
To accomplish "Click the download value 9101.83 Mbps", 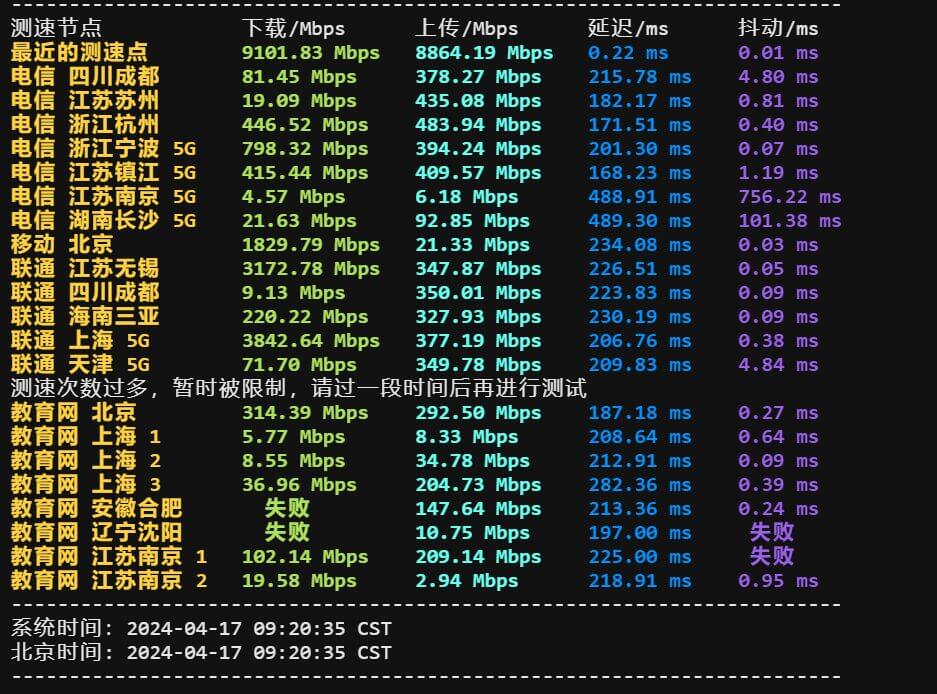I will 310,52.
